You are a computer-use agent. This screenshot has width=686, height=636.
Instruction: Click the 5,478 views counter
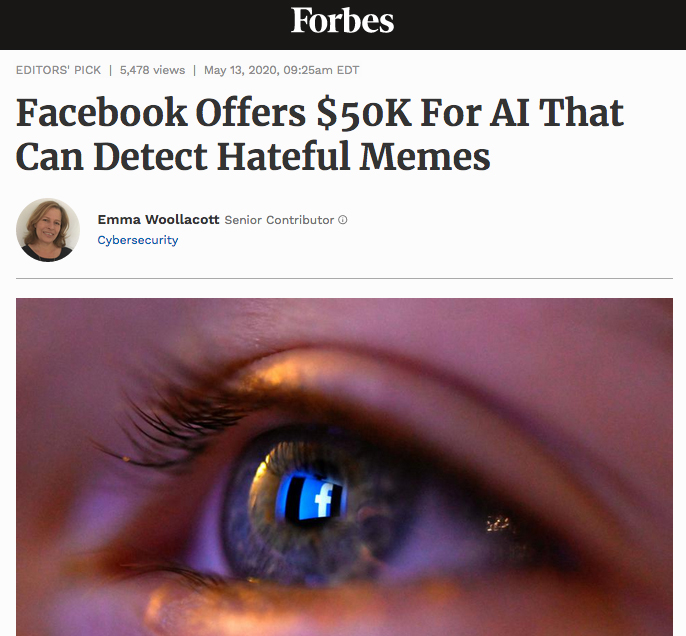tap(152, 70)
